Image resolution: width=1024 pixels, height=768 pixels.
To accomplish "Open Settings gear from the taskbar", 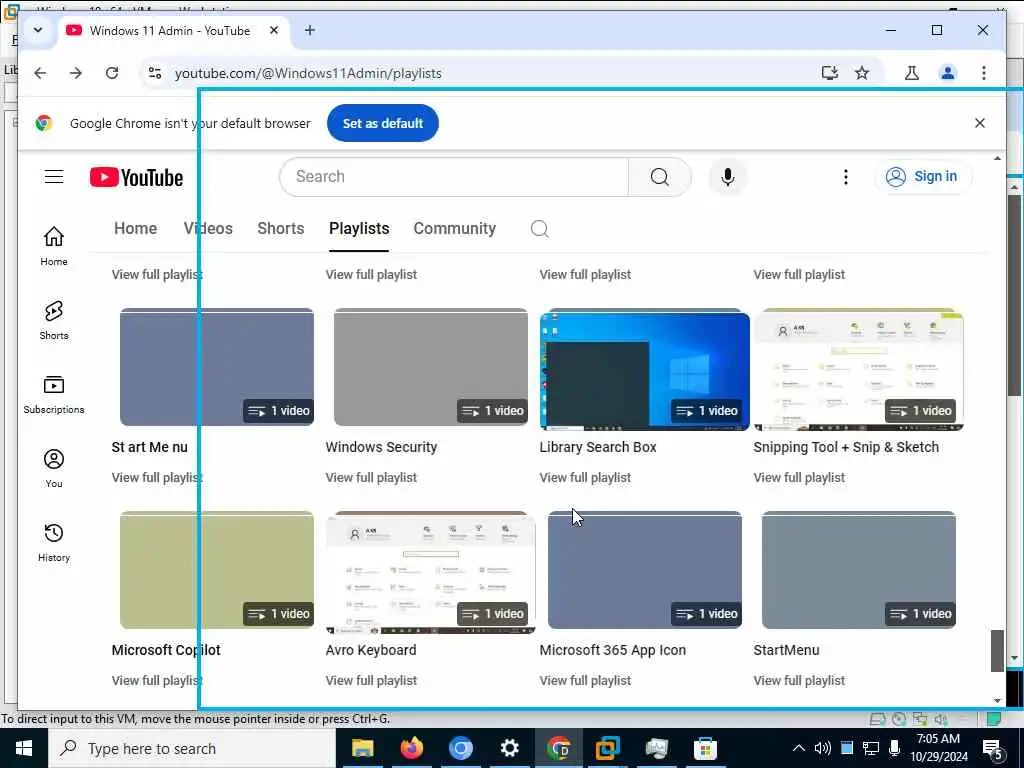I will click(509, 748).
